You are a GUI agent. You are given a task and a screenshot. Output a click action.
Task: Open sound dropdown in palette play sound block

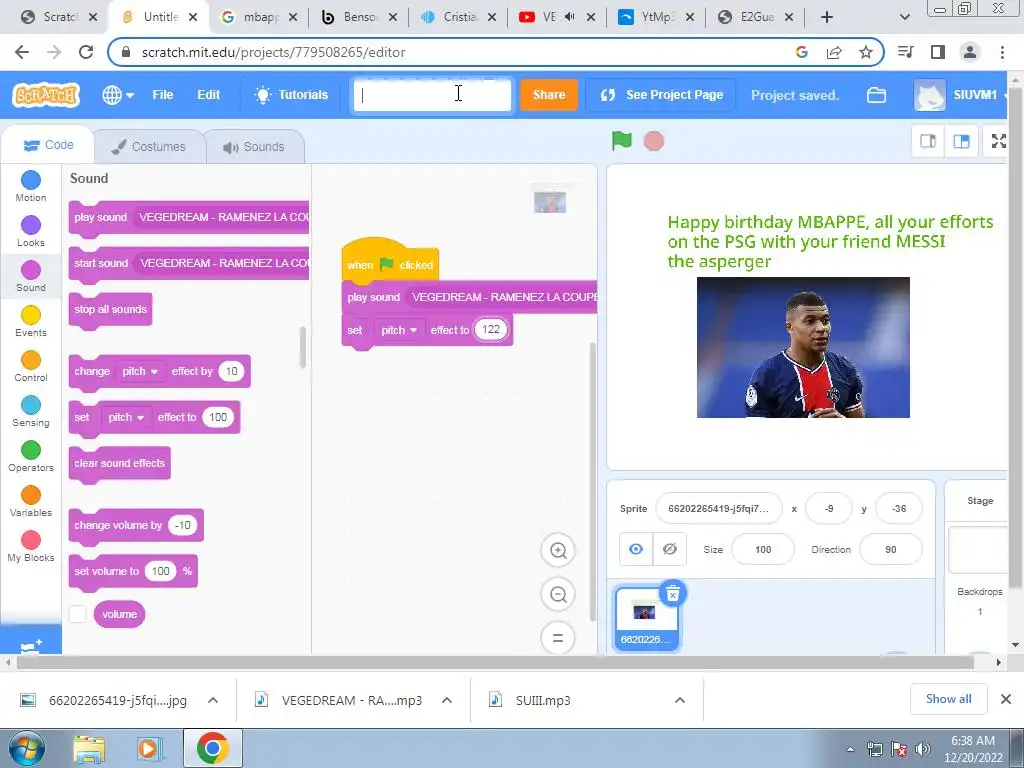pos(222,217)
